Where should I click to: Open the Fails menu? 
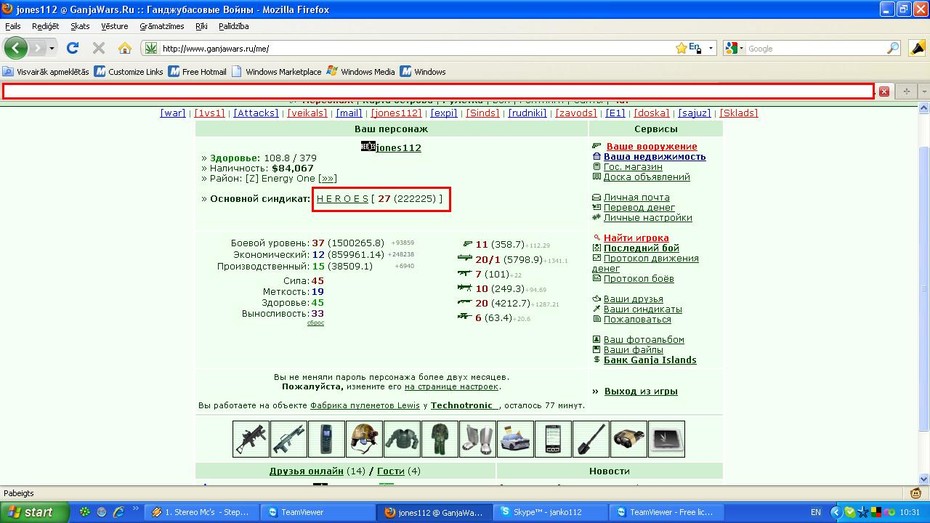point(13,26)
